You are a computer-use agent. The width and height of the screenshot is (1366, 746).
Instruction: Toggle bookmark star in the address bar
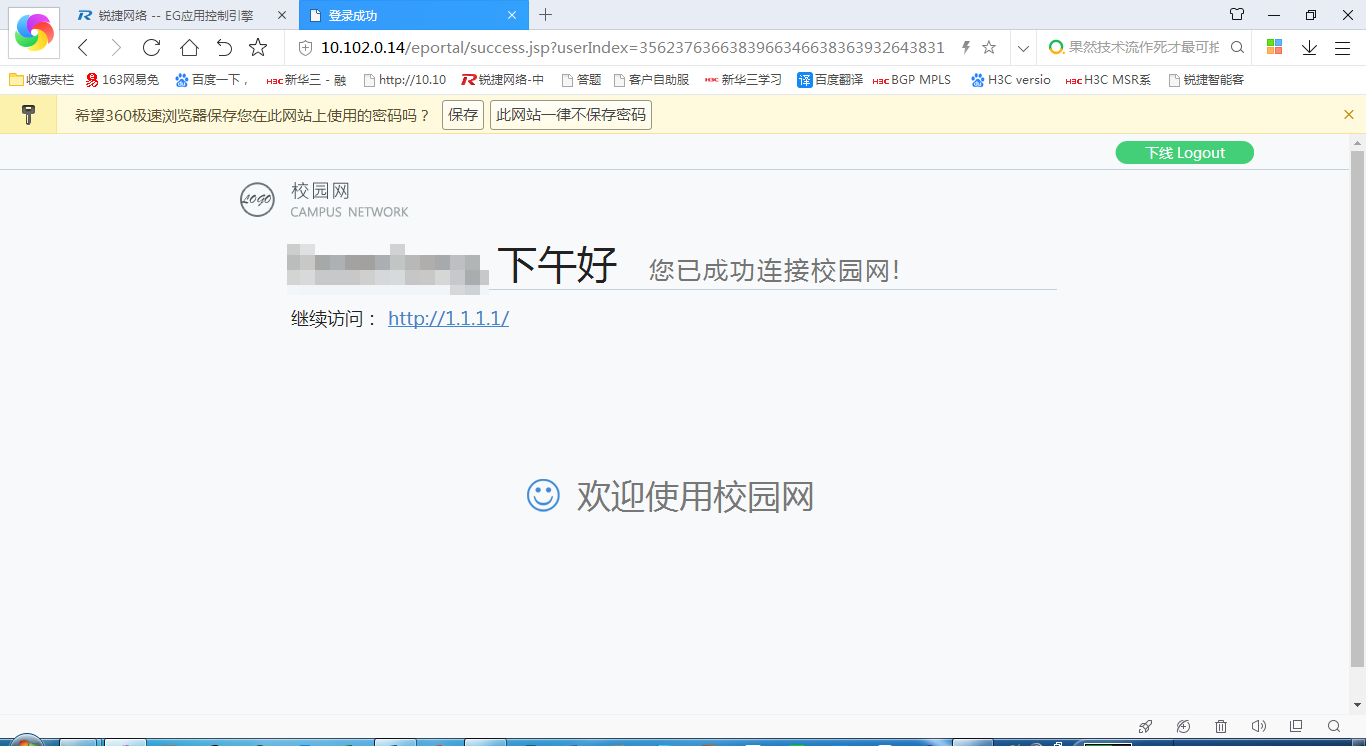(989, 47)
